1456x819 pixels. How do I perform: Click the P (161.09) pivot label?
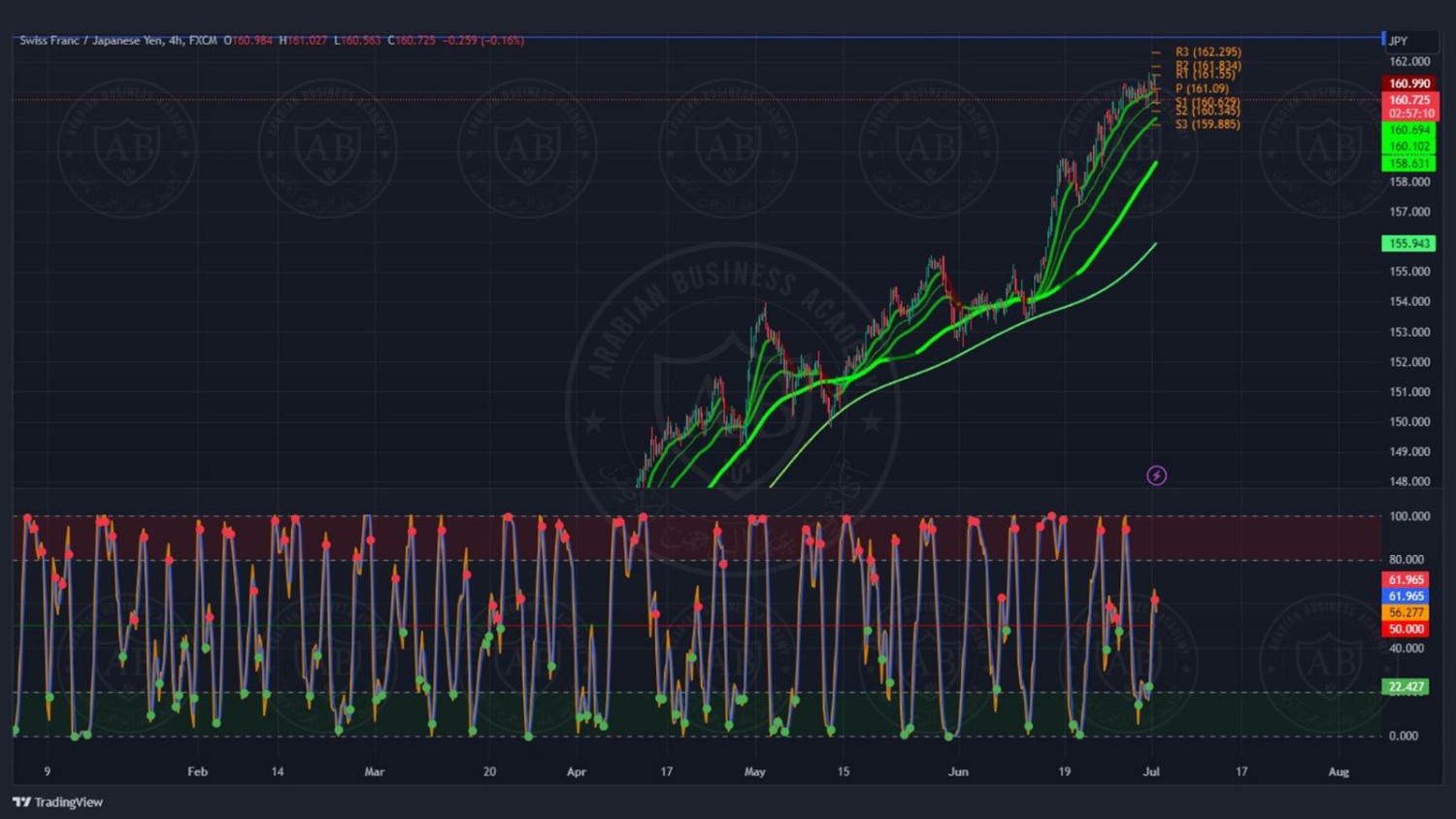click(1202, 88)
